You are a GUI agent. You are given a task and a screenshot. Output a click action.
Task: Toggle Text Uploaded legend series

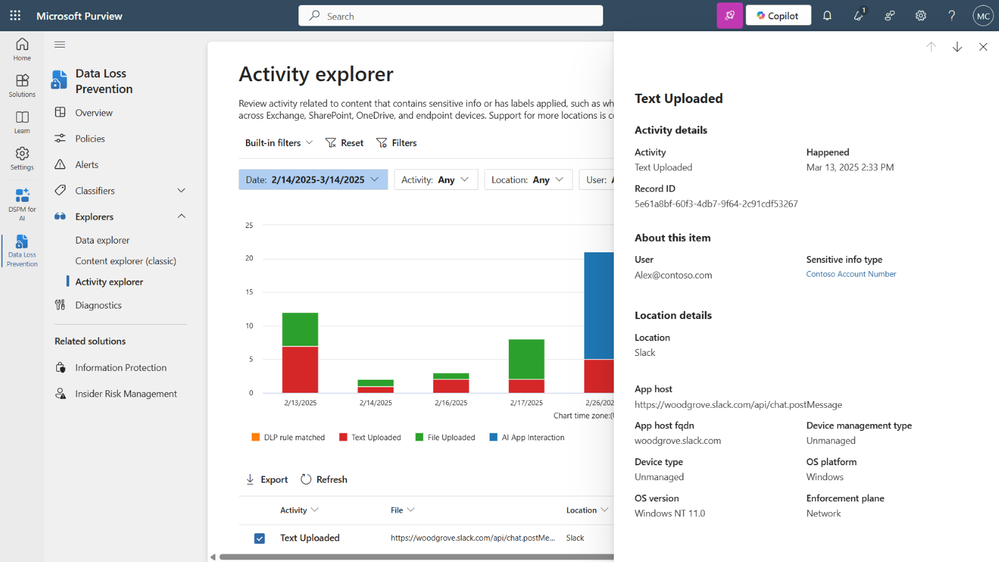[370, 437]
